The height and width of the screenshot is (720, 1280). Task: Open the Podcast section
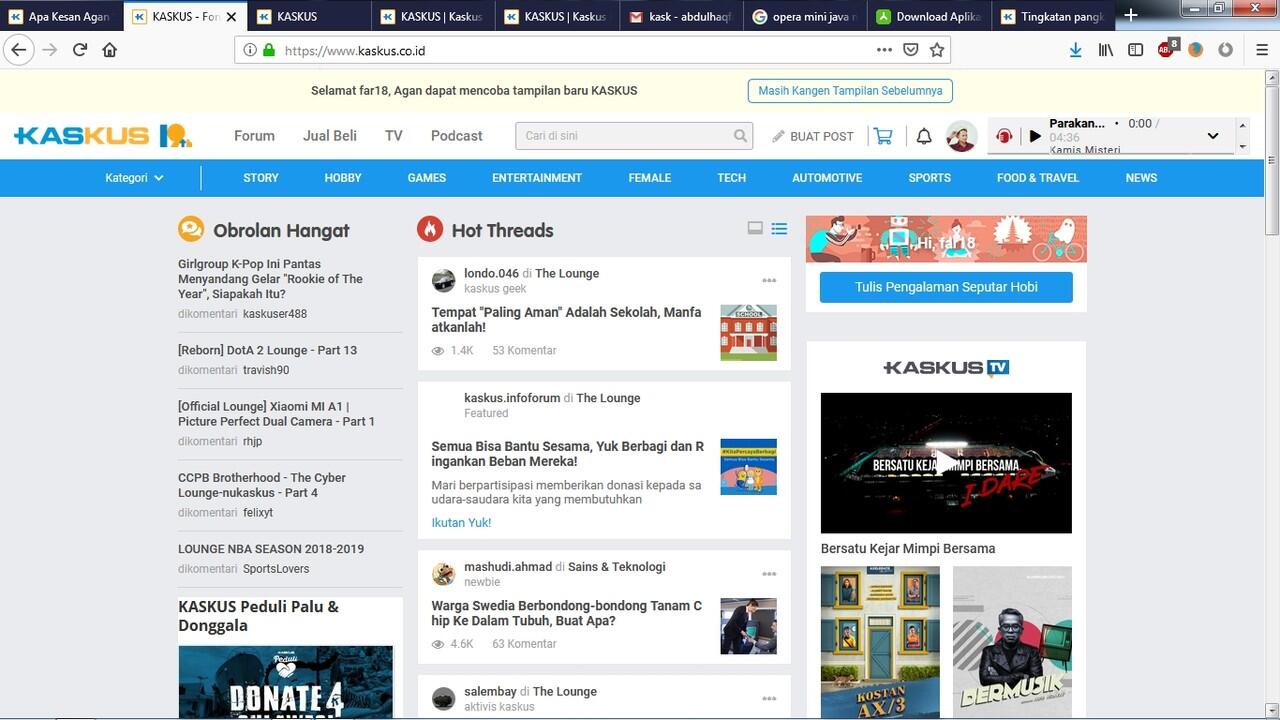click(x=456, y=136)
